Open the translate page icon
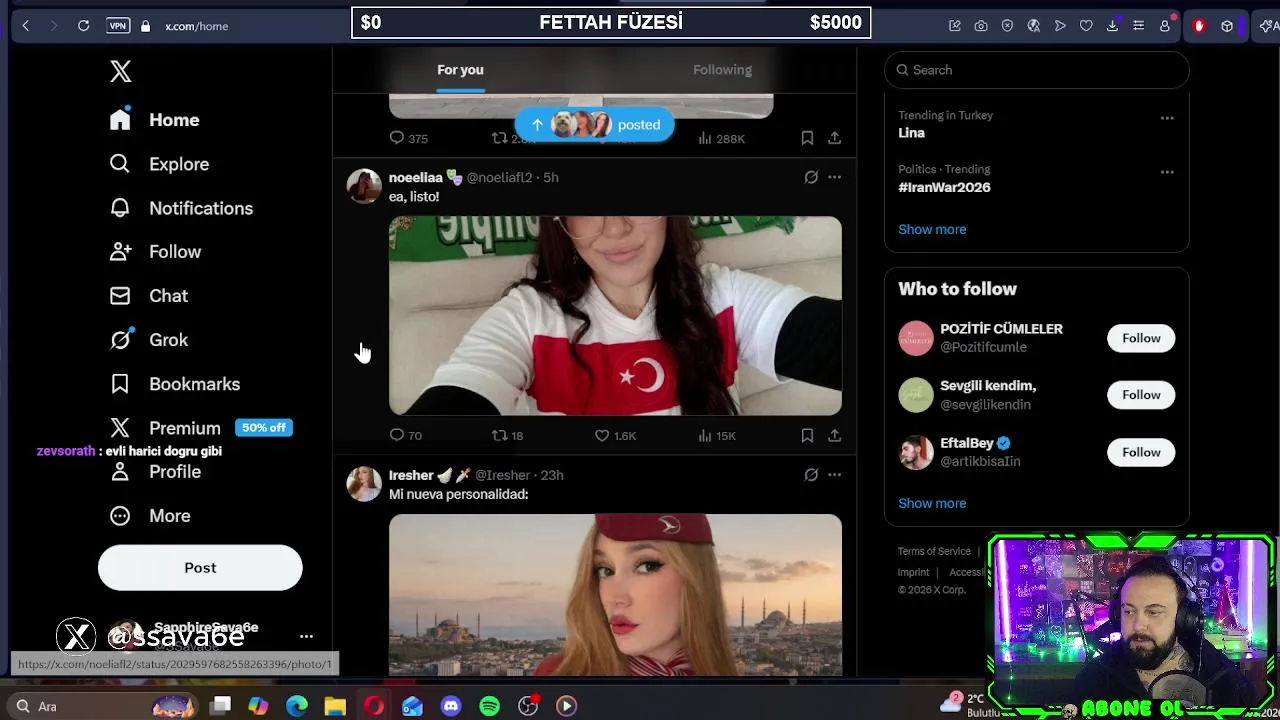Image resolution: width=1280 pixels, height=720 pixels. pyautogui.click(x=1034, y=26)
